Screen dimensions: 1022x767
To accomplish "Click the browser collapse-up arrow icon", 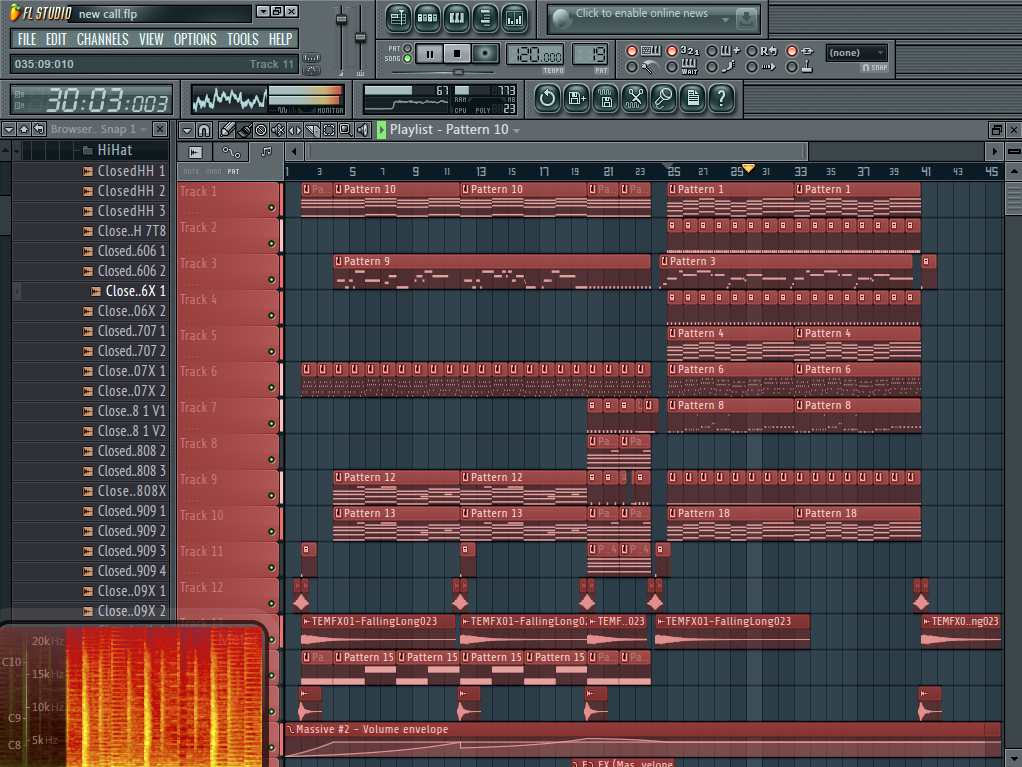I will [23, 129].
